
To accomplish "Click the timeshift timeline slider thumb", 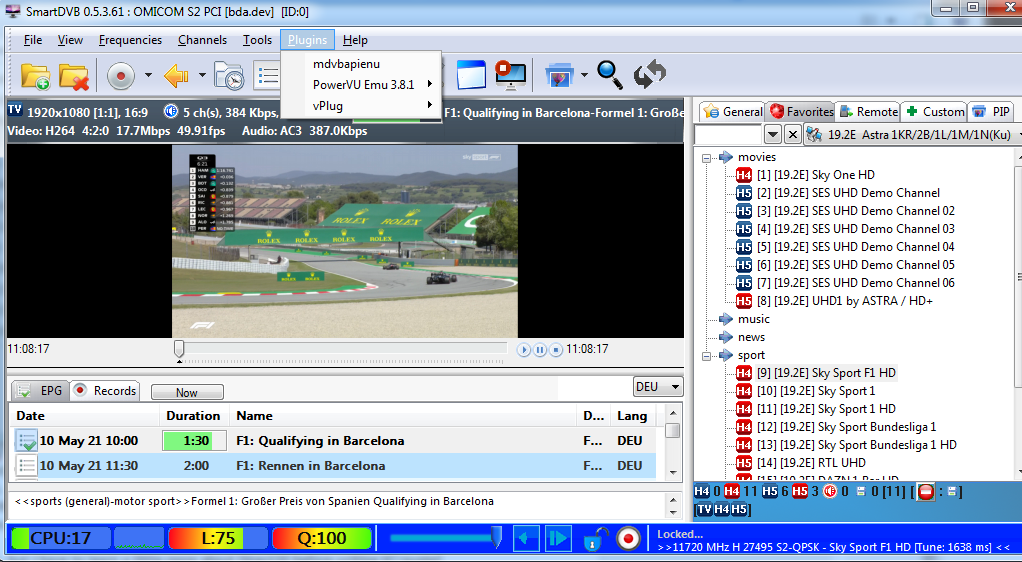I will point(179,350).
